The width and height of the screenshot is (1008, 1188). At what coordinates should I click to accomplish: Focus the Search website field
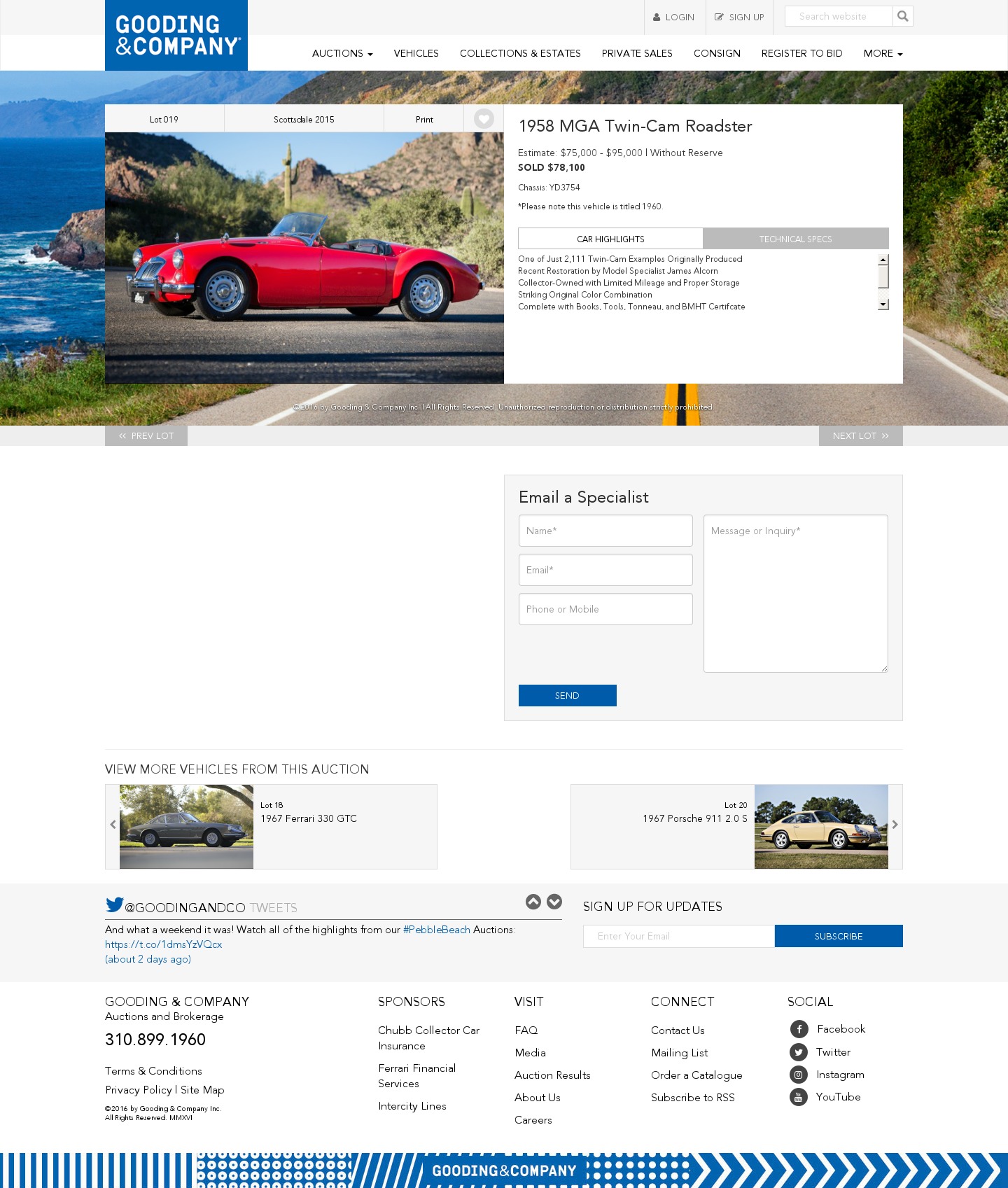coord(839,16)
